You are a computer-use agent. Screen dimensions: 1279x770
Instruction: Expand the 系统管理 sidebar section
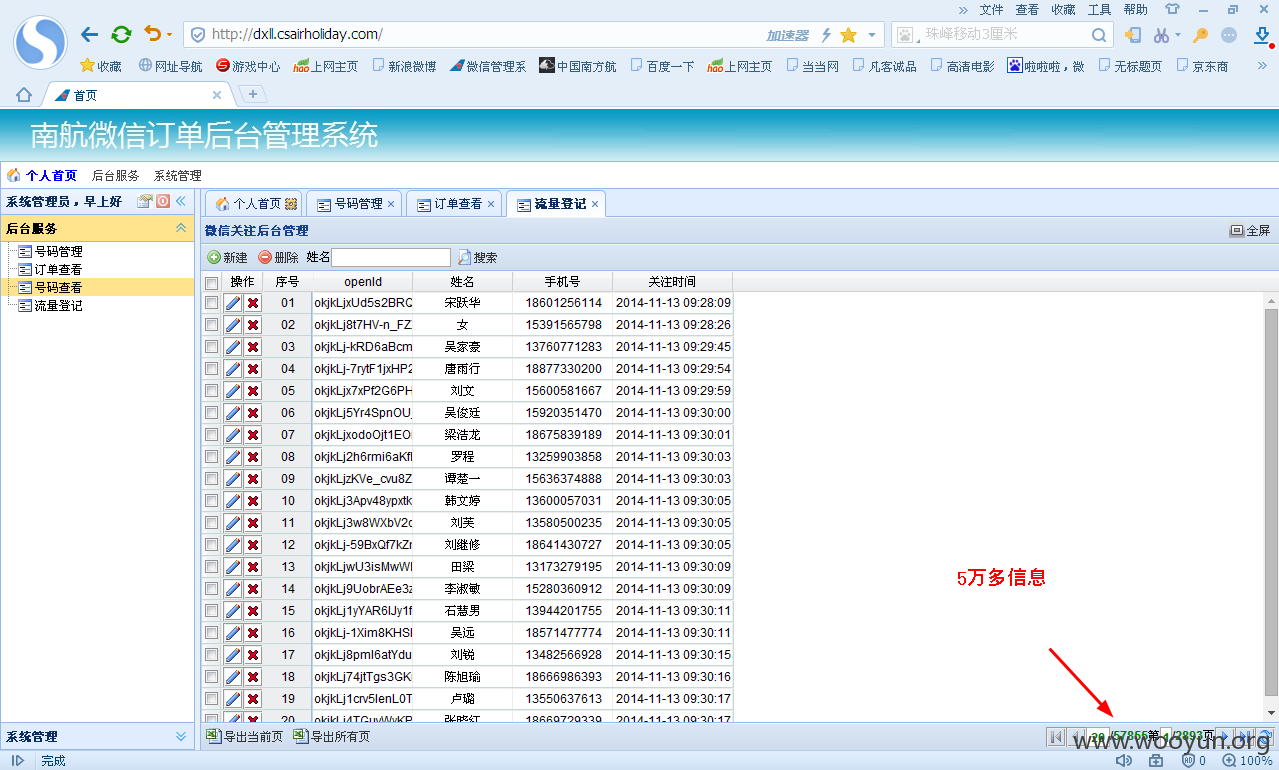click(x=181, y=736)
